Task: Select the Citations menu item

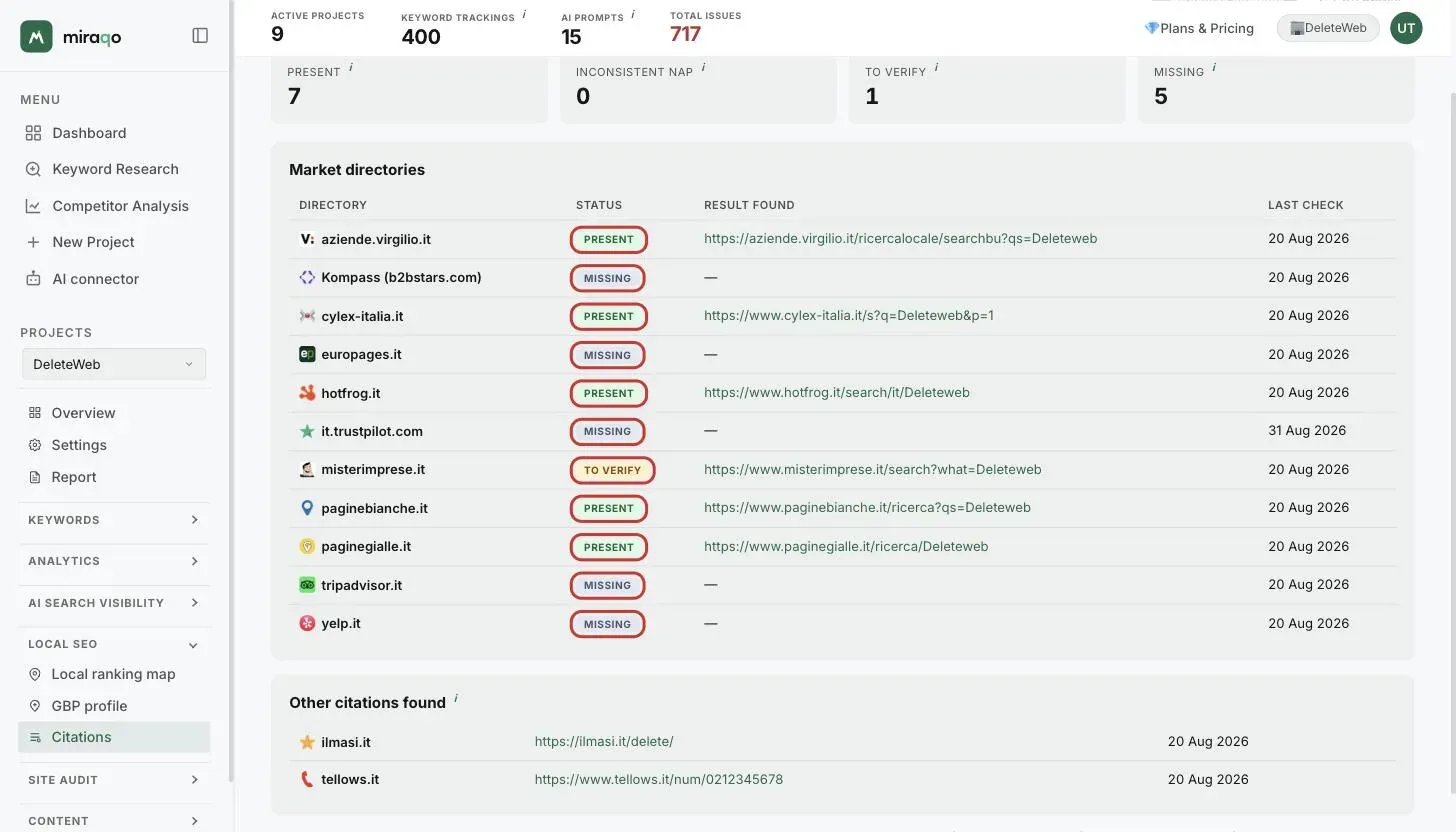Action: tap(114, 737)
